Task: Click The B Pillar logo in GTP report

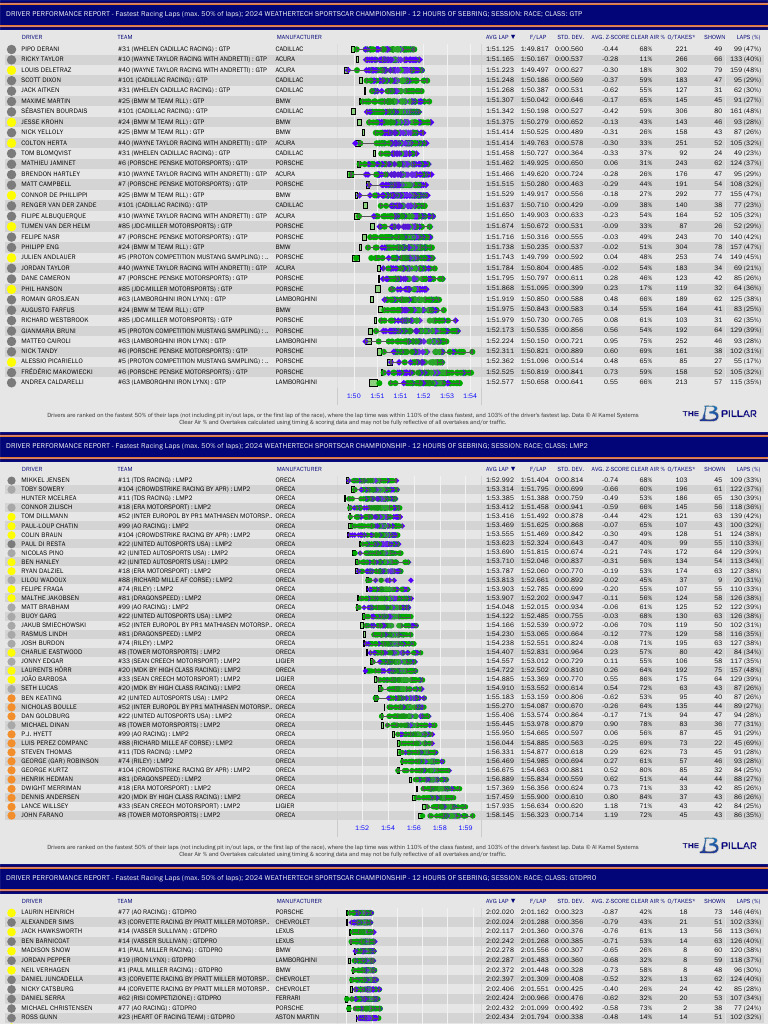Action: click(x=720, y=413)
